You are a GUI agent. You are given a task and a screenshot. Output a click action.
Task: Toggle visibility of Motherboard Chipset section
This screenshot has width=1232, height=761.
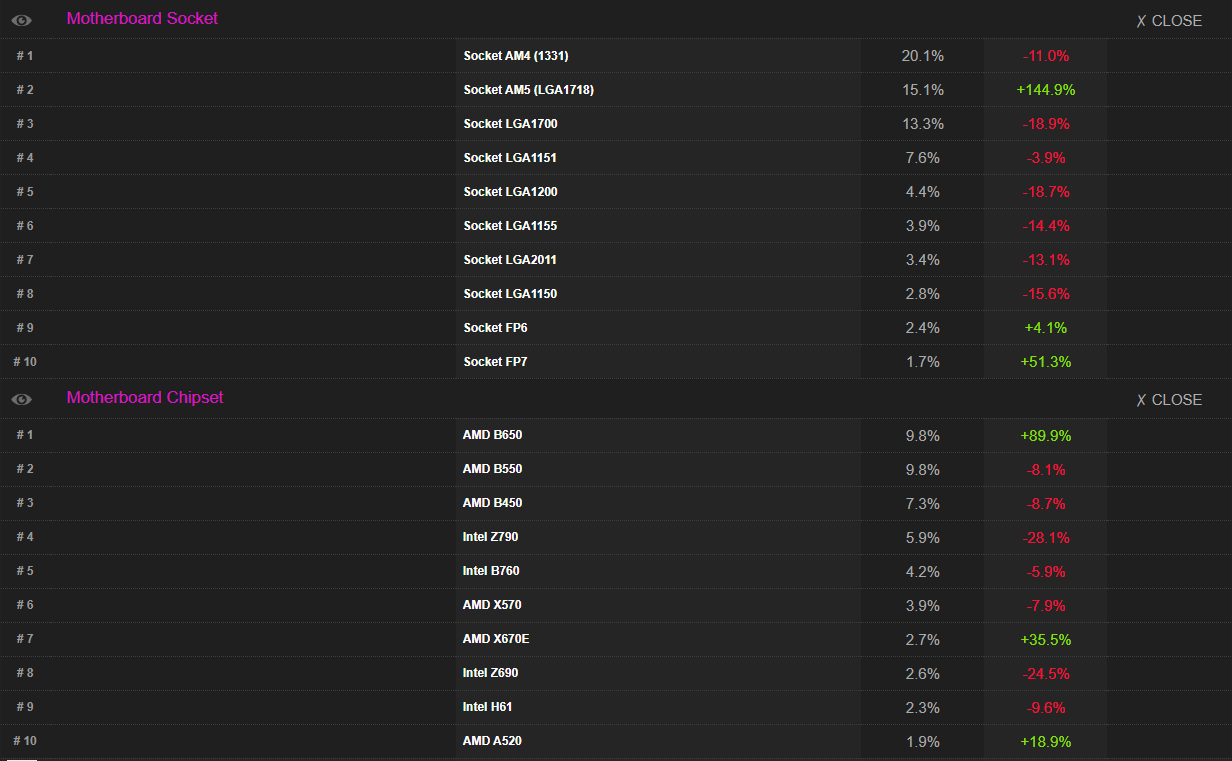[21, 399]
